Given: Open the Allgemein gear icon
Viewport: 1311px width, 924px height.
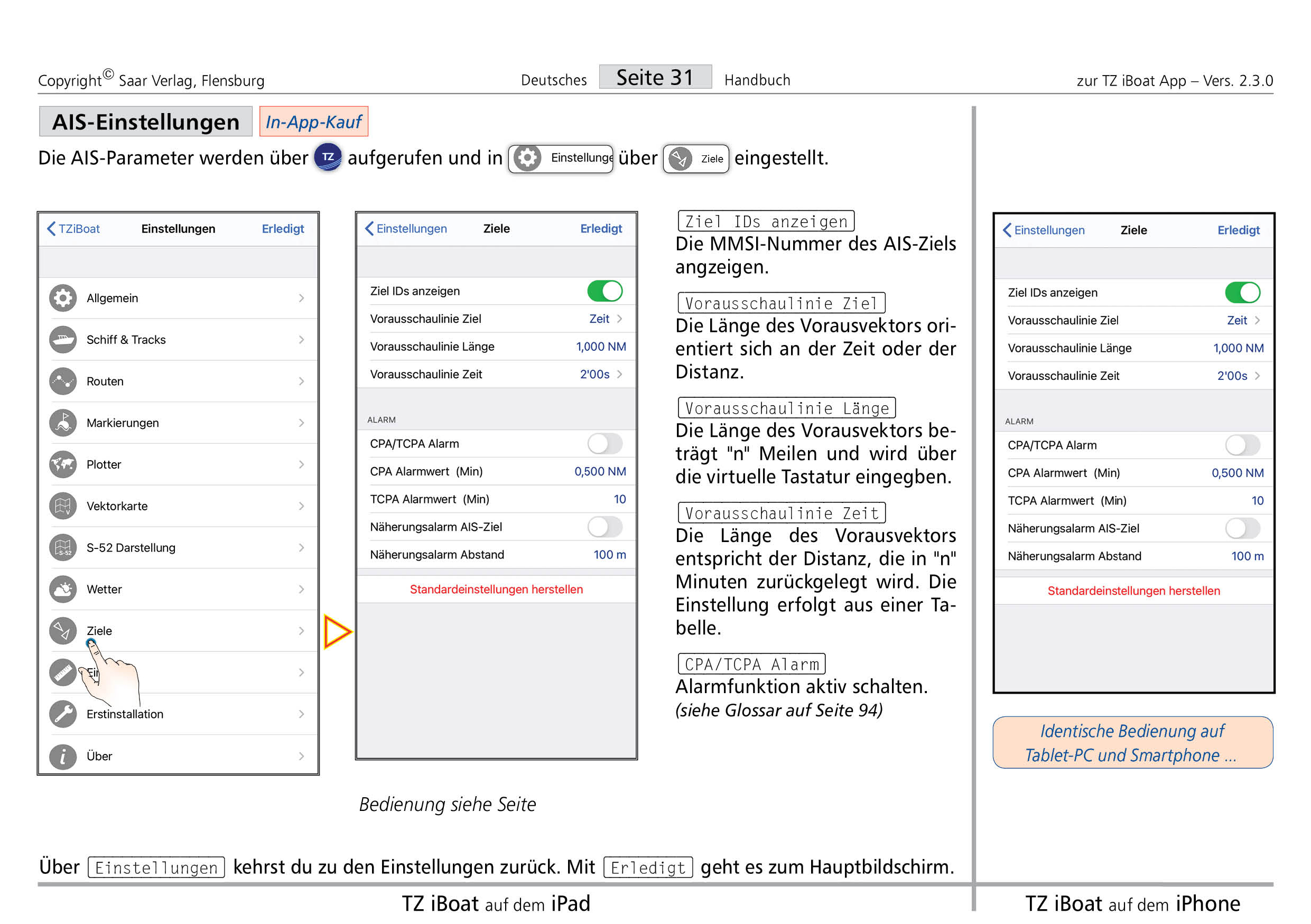Looking at the screenshot, I should click(x=63, y=298).
